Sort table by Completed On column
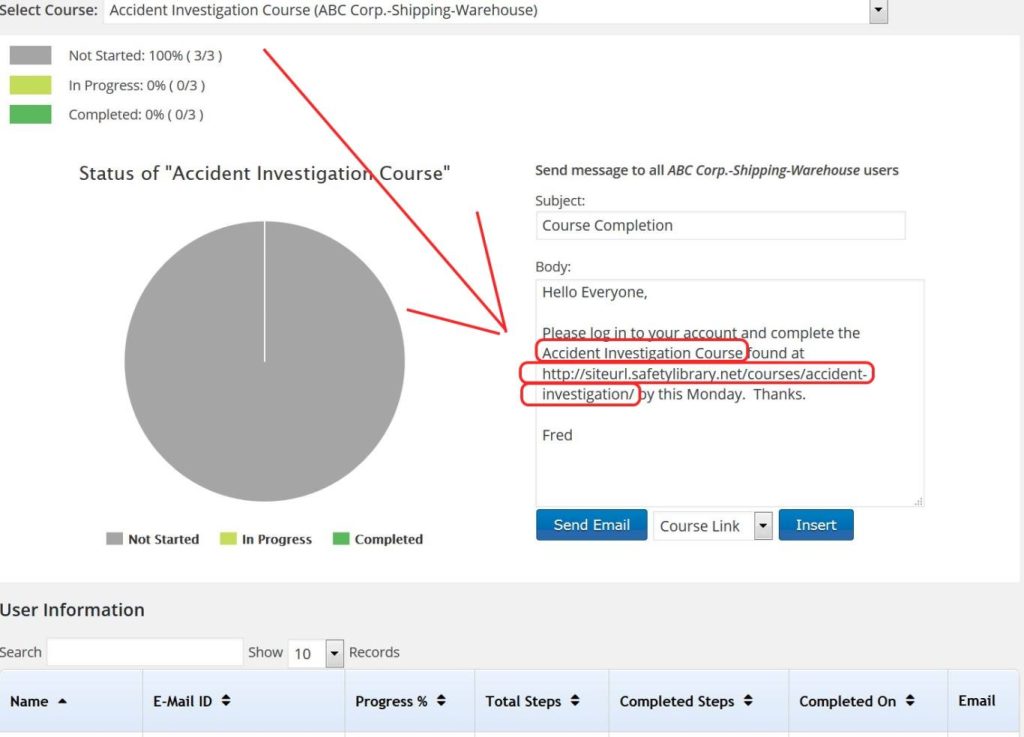The width and height of the screenshot is (1024, 737). [x=857, y=701]
